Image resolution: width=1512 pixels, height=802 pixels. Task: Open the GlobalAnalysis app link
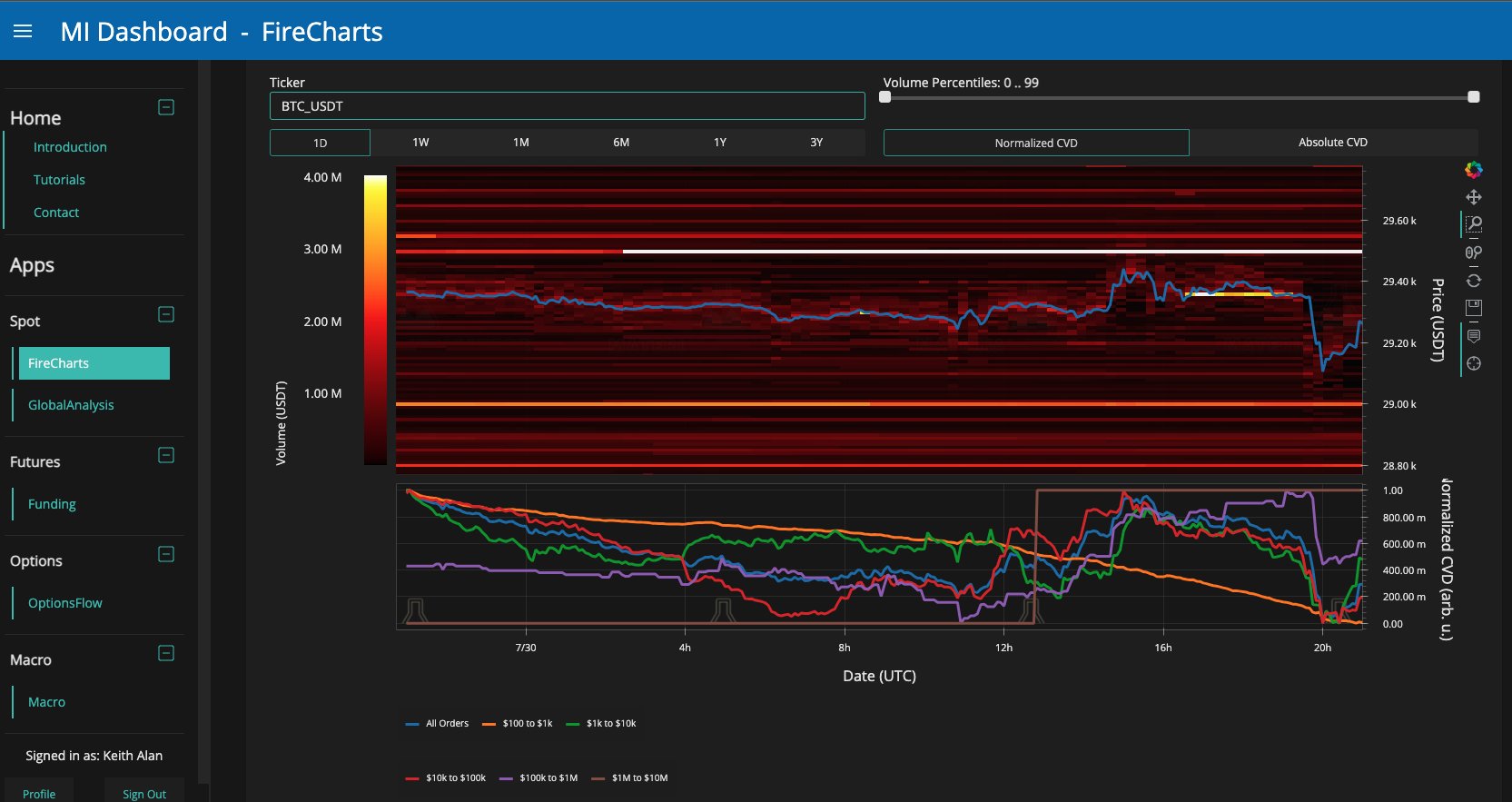[x=71, y=405]
